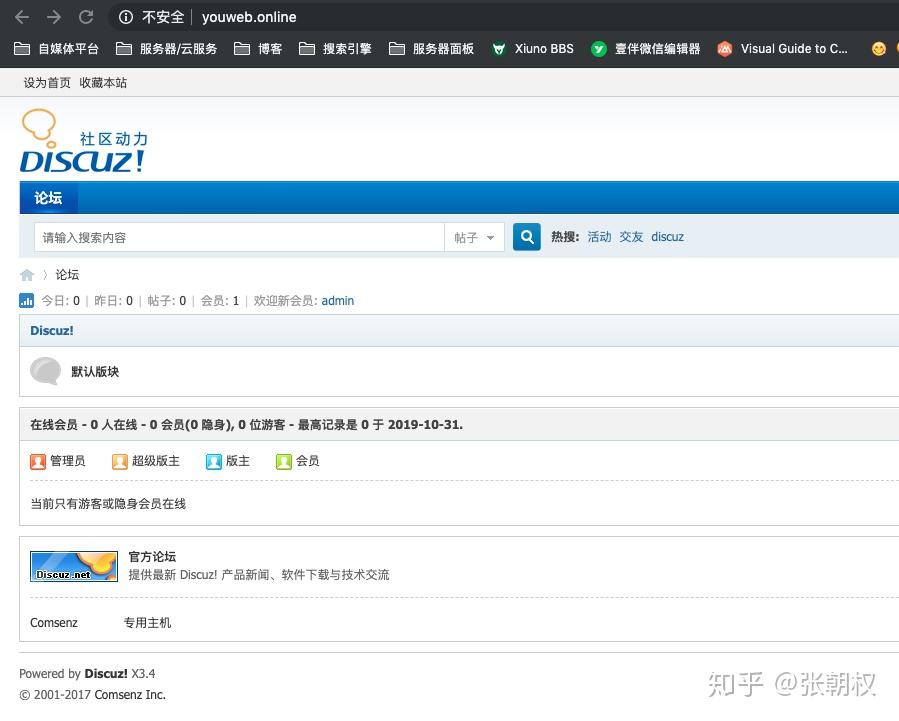The height and width of the screenshot is (721, 899).
Task: Click the home breadcrumb icon
Action: pyautogui.click(x=27, y=275)
